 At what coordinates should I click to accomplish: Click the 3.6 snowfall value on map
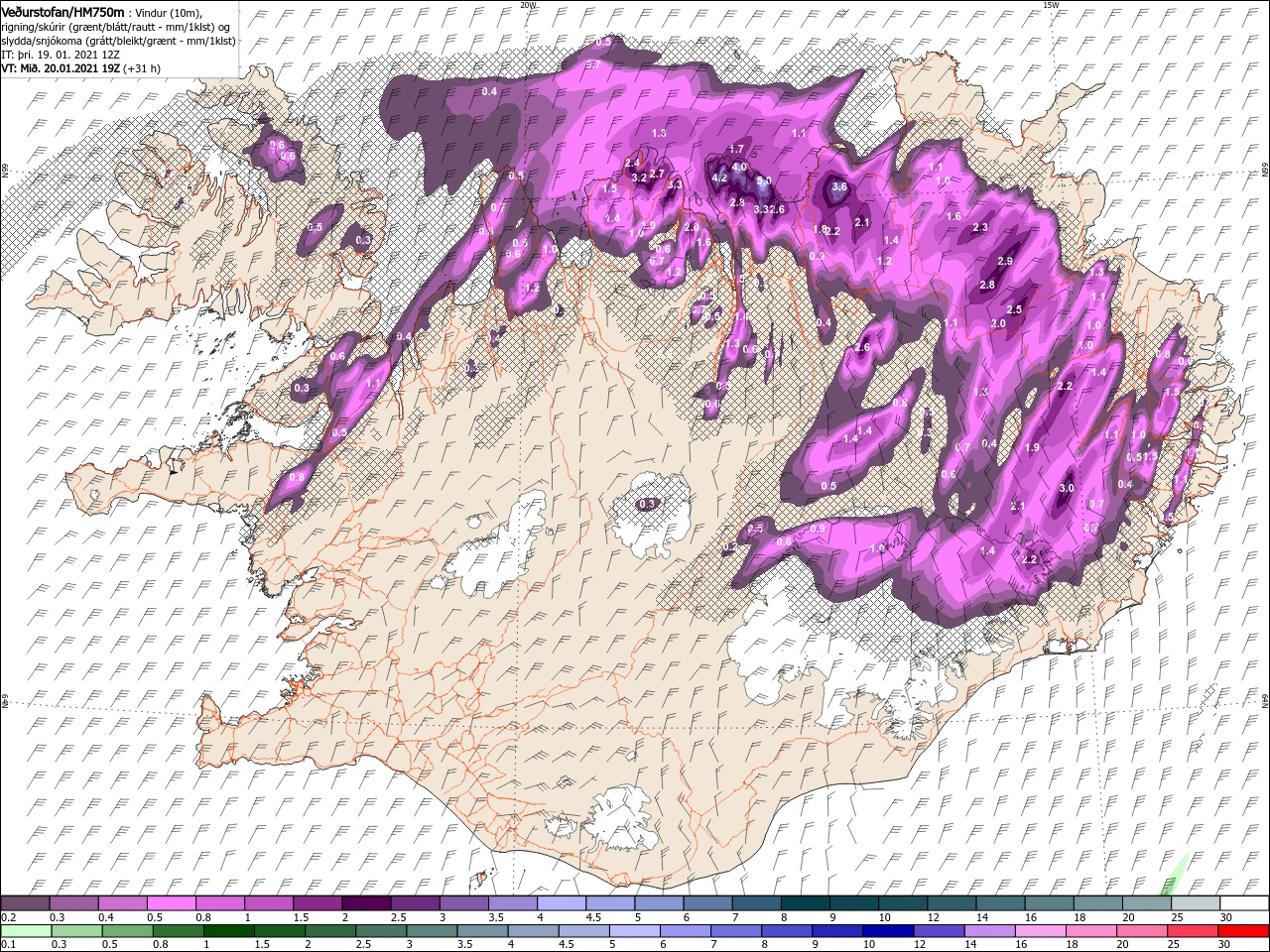[839, 186]
